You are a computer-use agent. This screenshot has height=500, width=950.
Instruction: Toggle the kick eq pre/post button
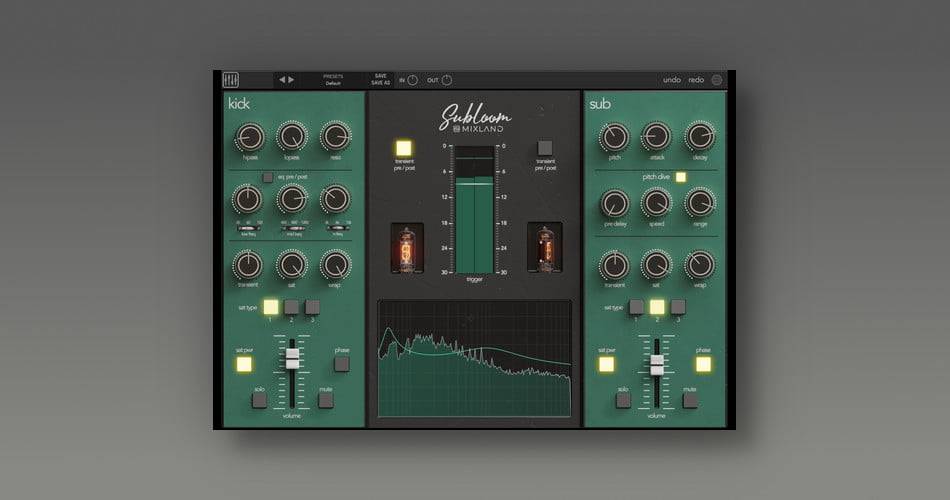(268, 177)
